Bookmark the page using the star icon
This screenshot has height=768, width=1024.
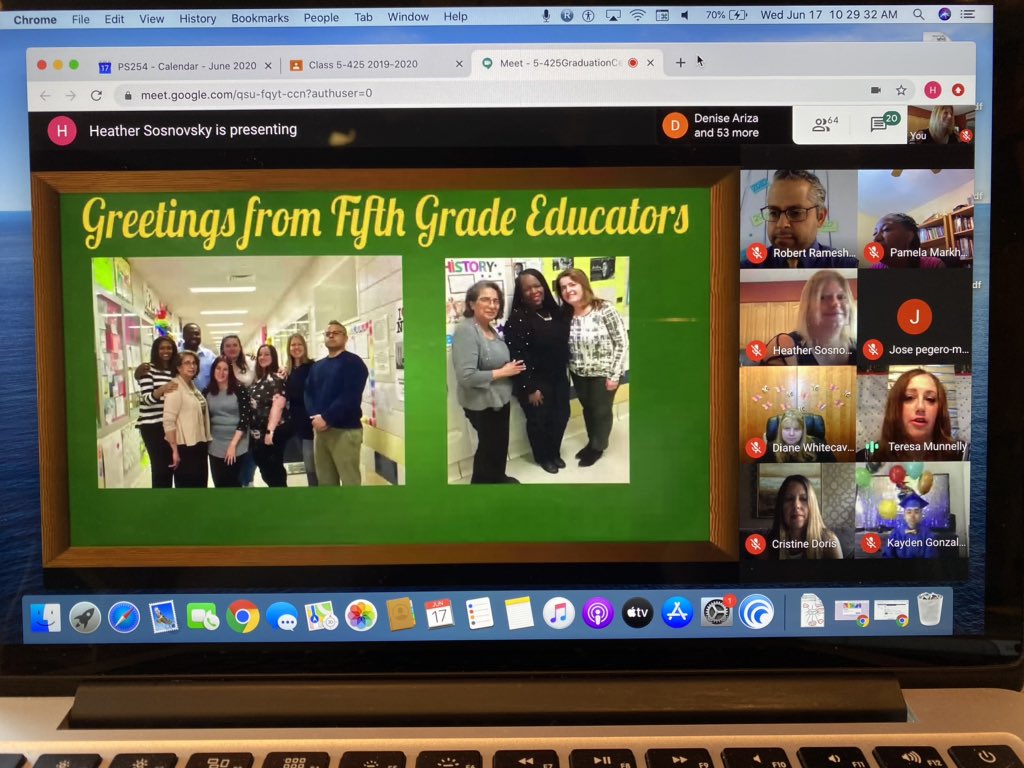click(903, 89)
